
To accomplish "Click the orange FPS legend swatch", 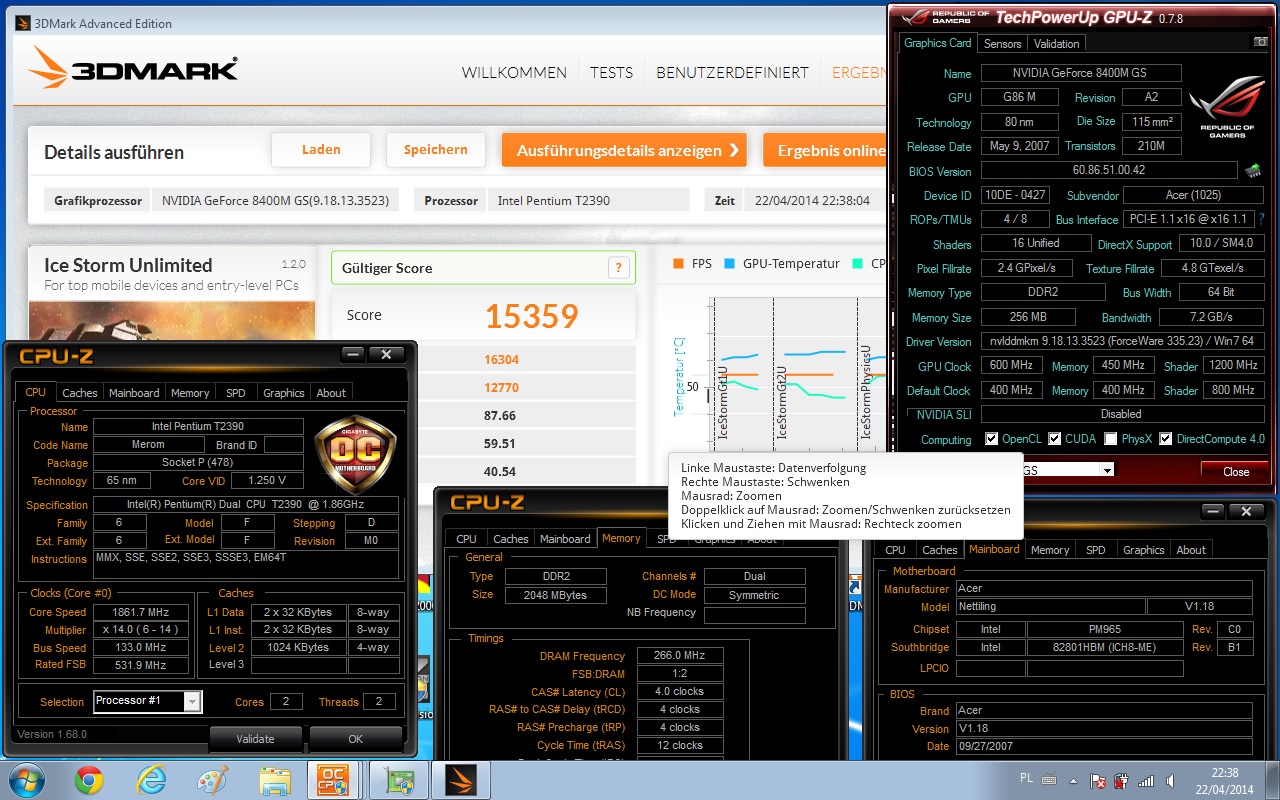I will tap(678, 264).
